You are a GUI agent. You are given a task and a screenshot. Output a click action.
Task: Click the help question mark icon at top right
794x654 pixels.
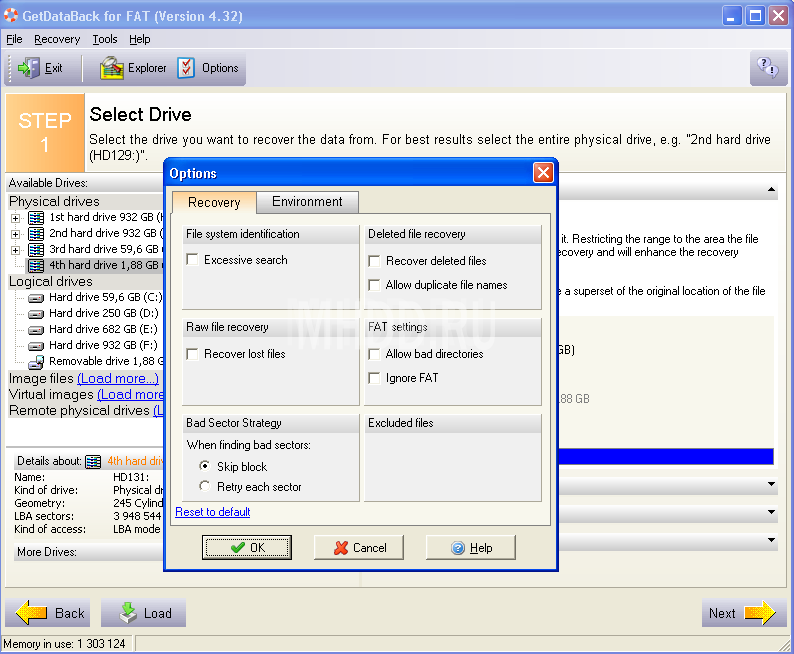pos(767,68)
